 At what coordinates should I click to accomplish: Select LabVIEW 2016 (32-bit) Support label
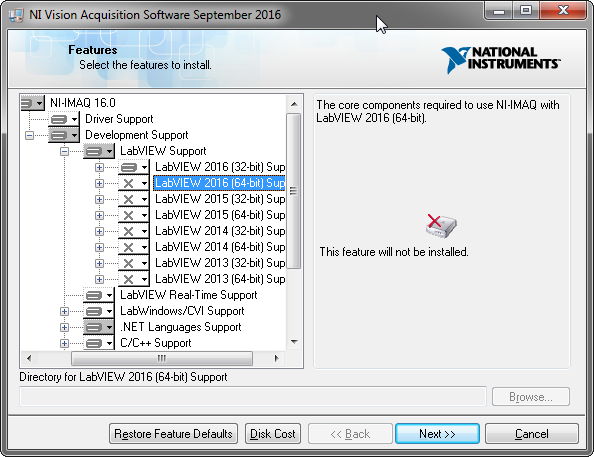(x=220, y=167)
